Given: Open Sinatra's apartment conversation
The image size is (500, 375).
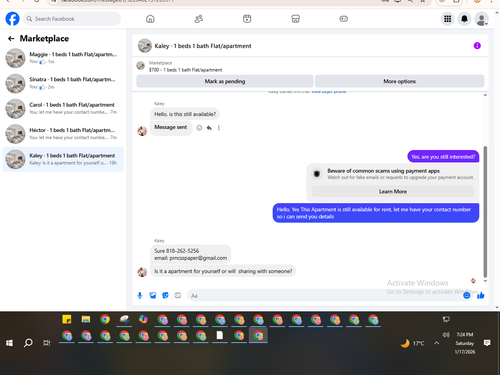Looking at the screenshot, I should 63,83.
